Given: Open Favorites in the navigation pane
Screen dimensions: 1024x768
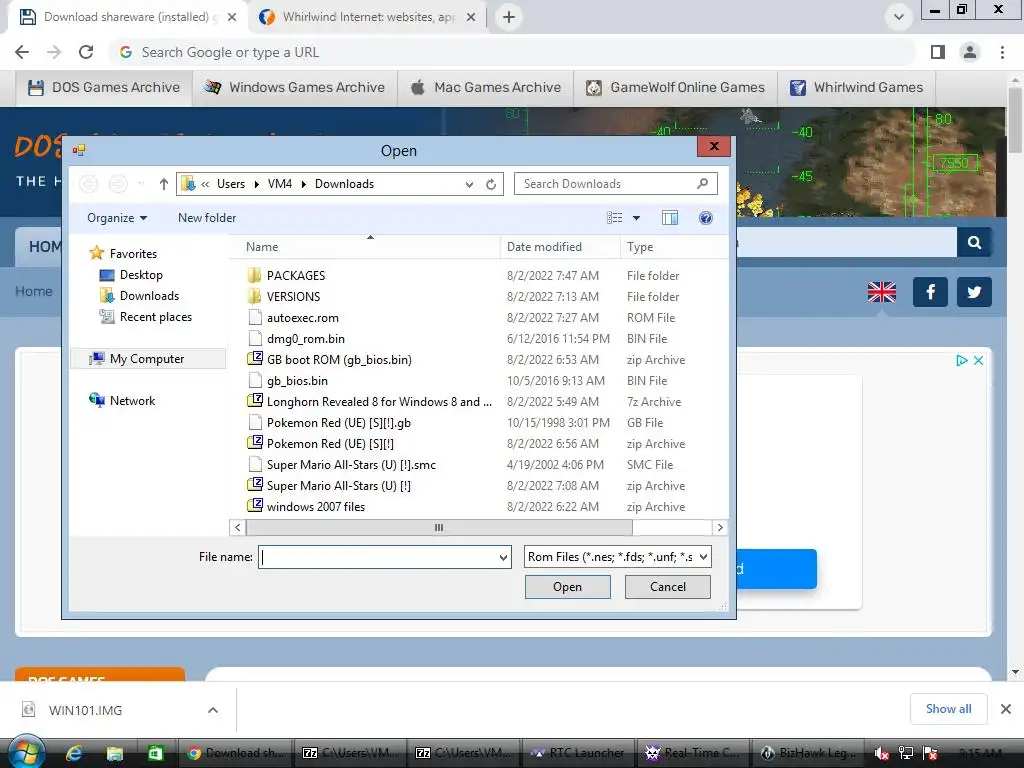Looking at the screenshot, I should click(133, 253).
